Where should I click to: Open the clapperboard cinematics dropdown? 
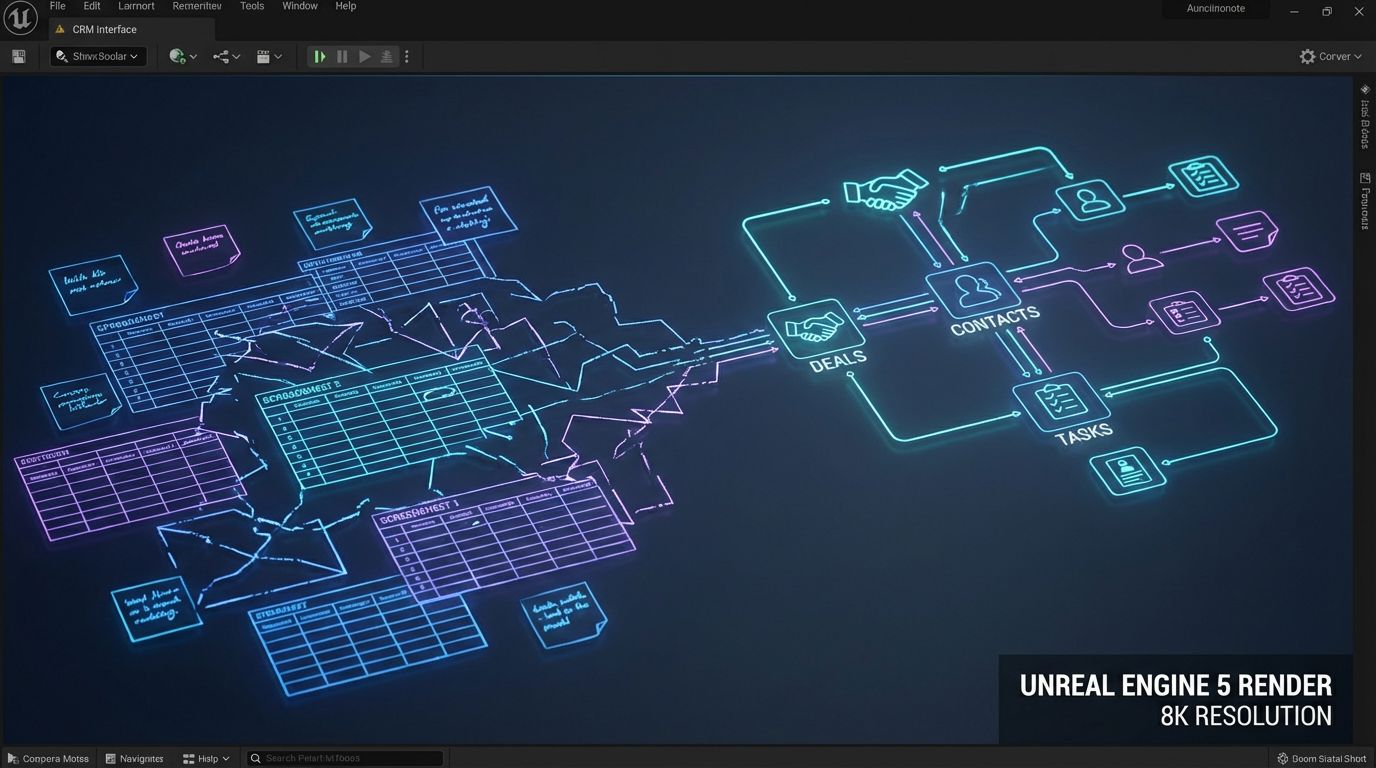[269, 57]
